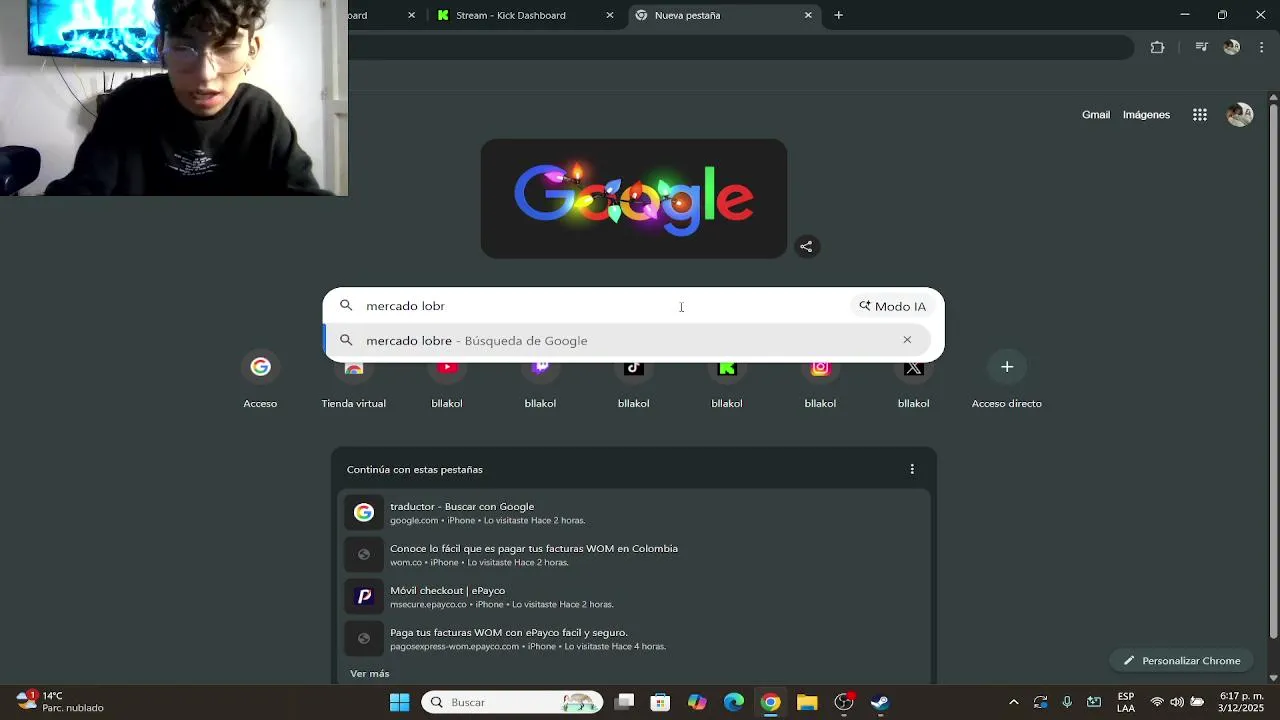Click the Chrome taskbar icon
The image size is (1280, 720).
770,702
